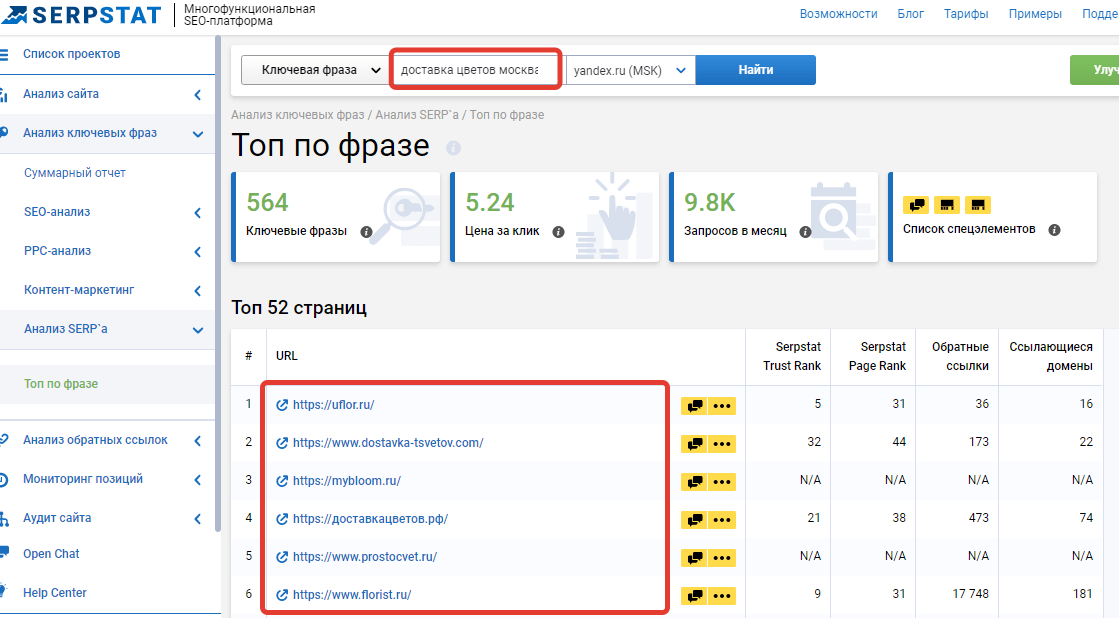Click the yellow chat icon in доставкацветов.рф row
This screenshot has height=620, width=1119.
pyautogui.click(x=694, y=520)
